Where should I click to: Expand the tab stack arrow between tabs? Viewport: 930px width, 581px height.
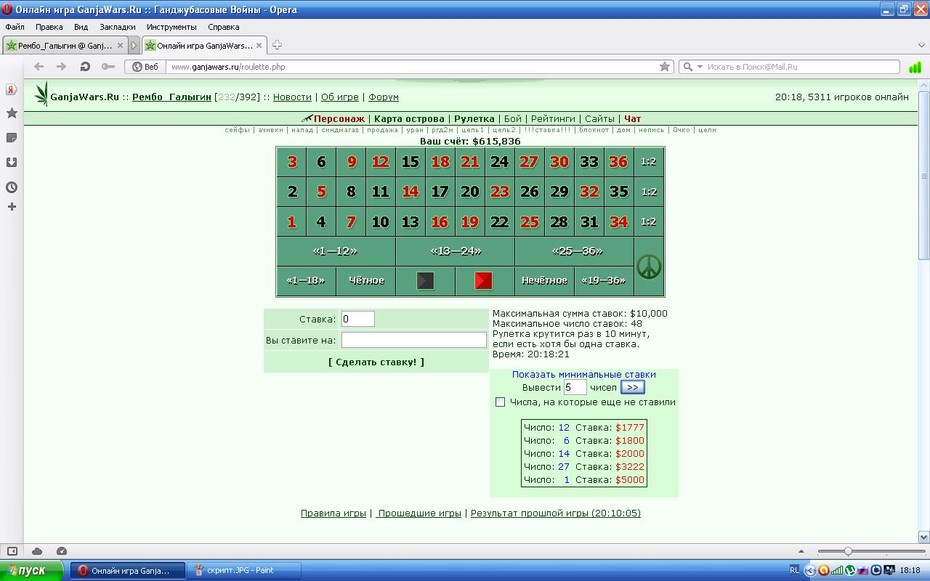(x=134, y=45)
